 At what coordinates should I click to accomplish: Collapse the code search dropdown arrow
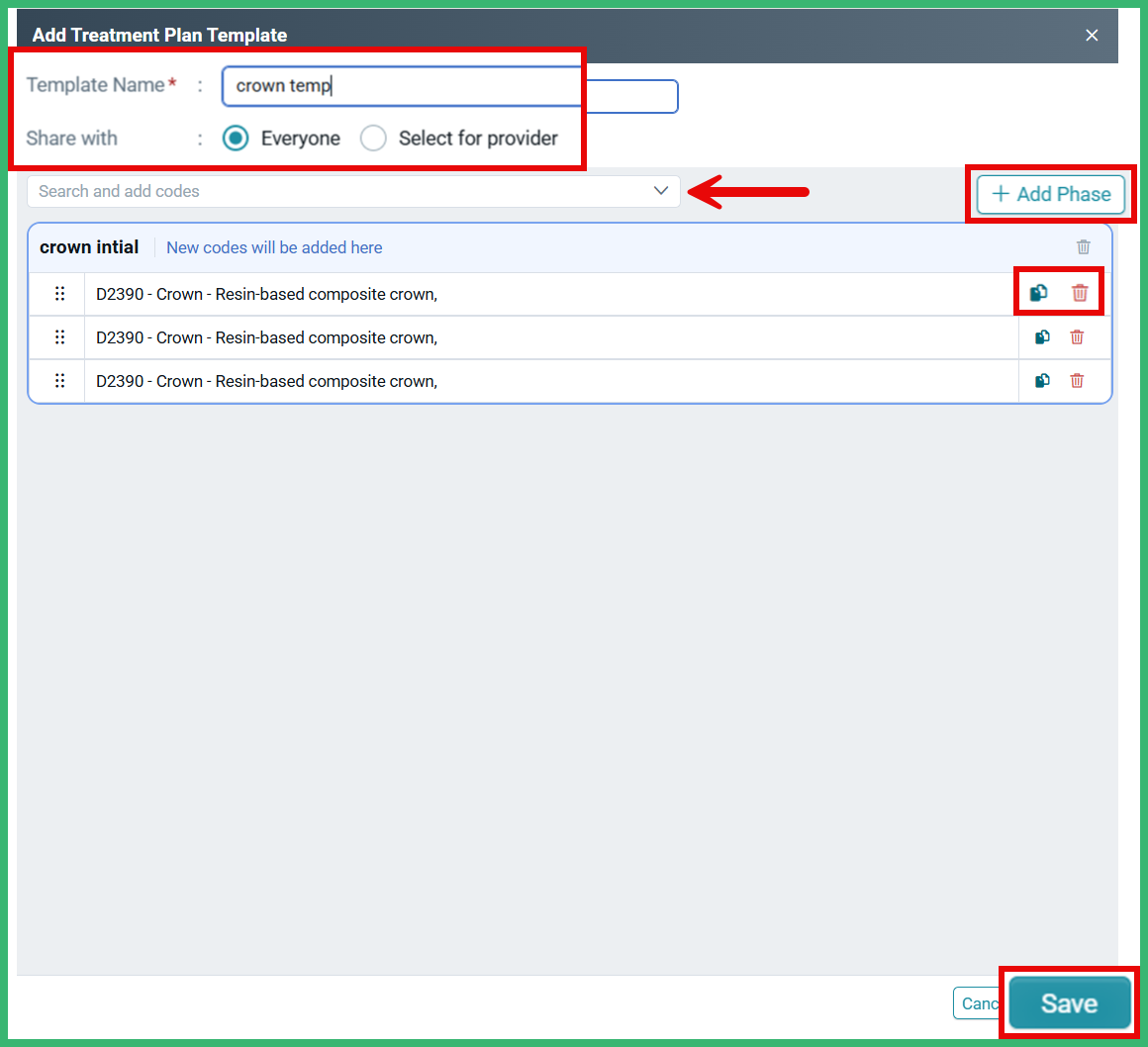[661, 190]
